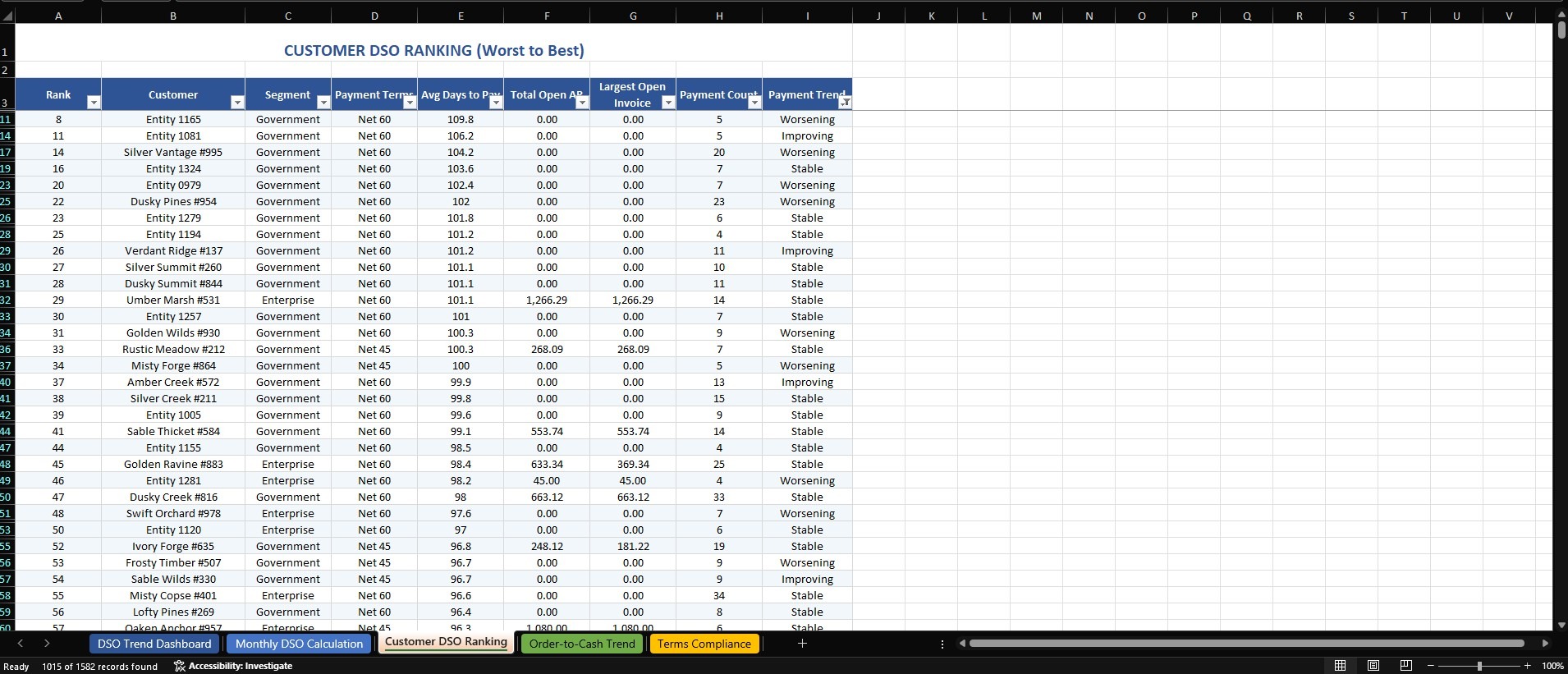
Task: Open the applied Payment Trend filter button
Action: pos(844,103)
